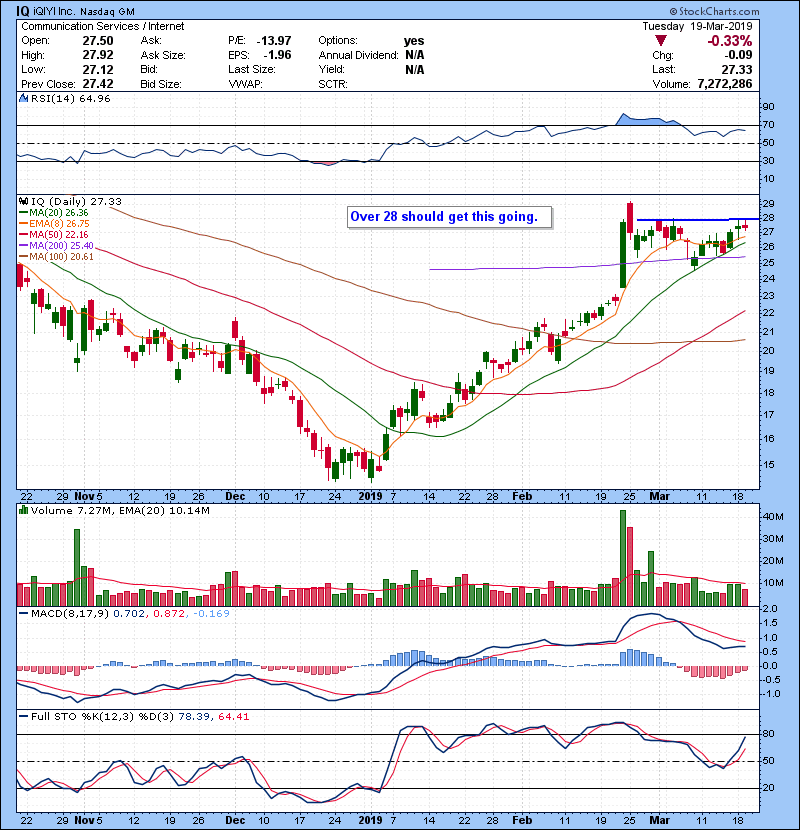This screenshot has width=800, height=830.
Task: Click the blue horizontal resistance line at 28
Action: point(698,219)
